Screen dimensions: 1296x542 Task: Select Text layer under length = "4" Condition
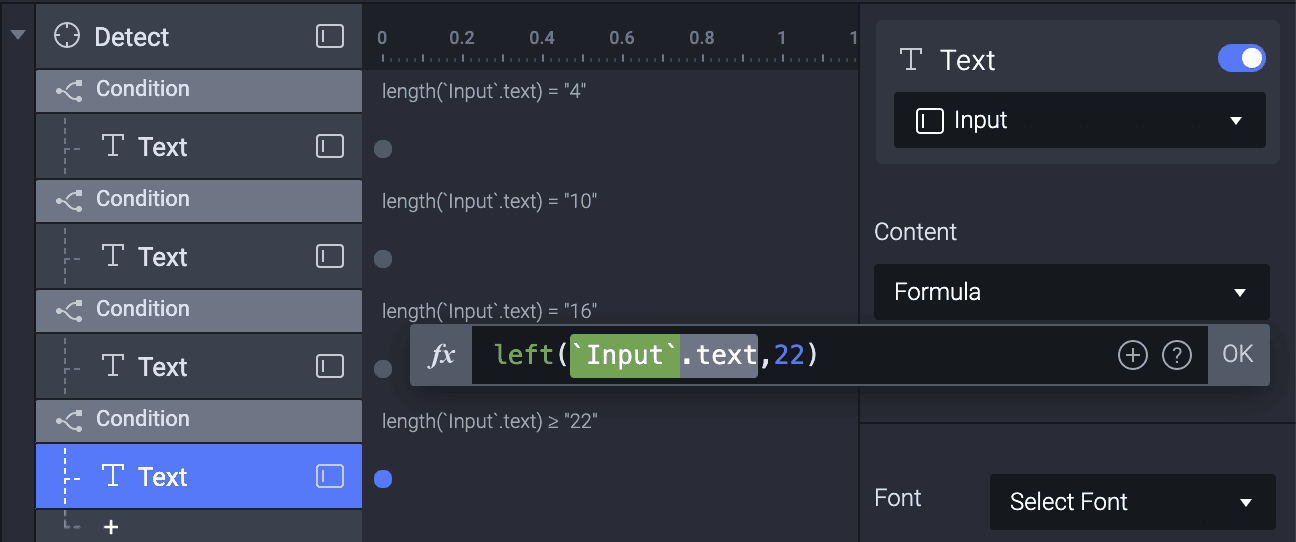(x=199, y=147)
